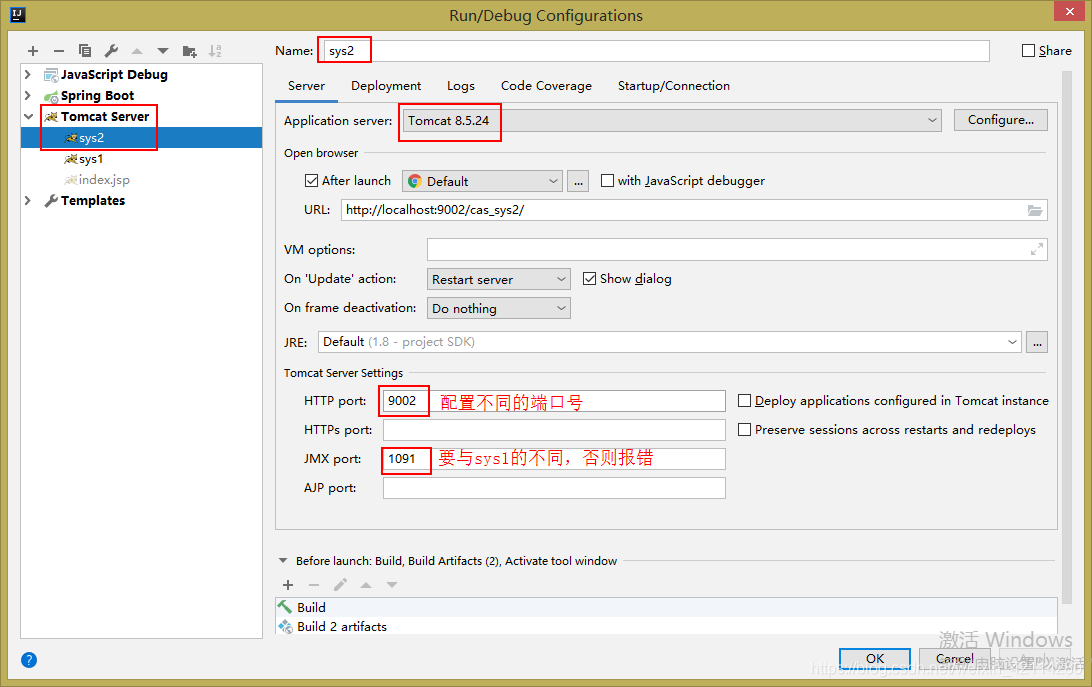Open the help question mark icon

(29, 660)
